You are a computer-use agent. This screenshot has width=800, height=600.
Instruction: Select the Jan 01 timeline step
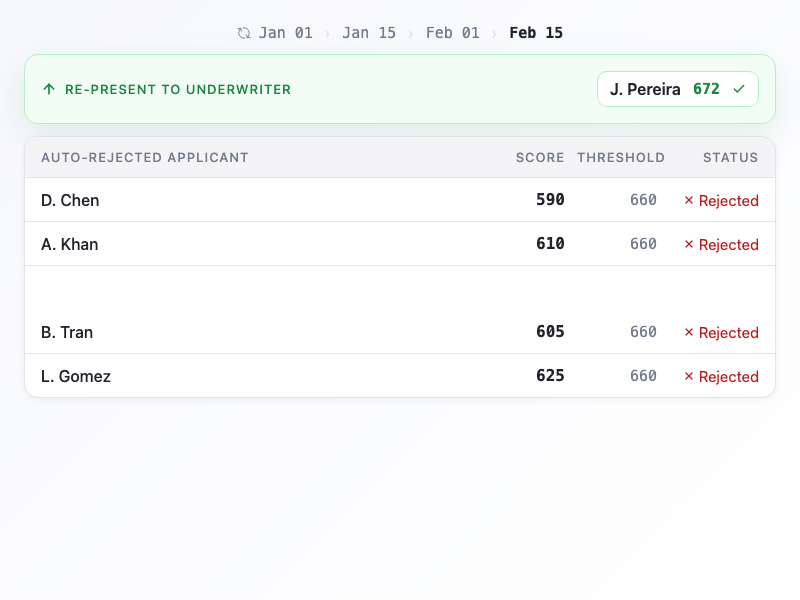point(285,33)
